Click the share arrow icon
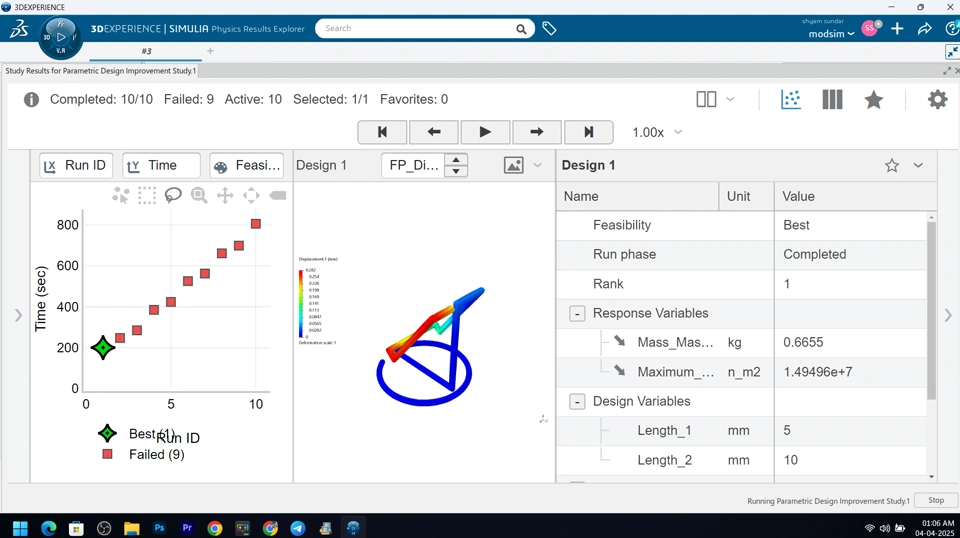The image size is (960, 538). coord(924,29)
